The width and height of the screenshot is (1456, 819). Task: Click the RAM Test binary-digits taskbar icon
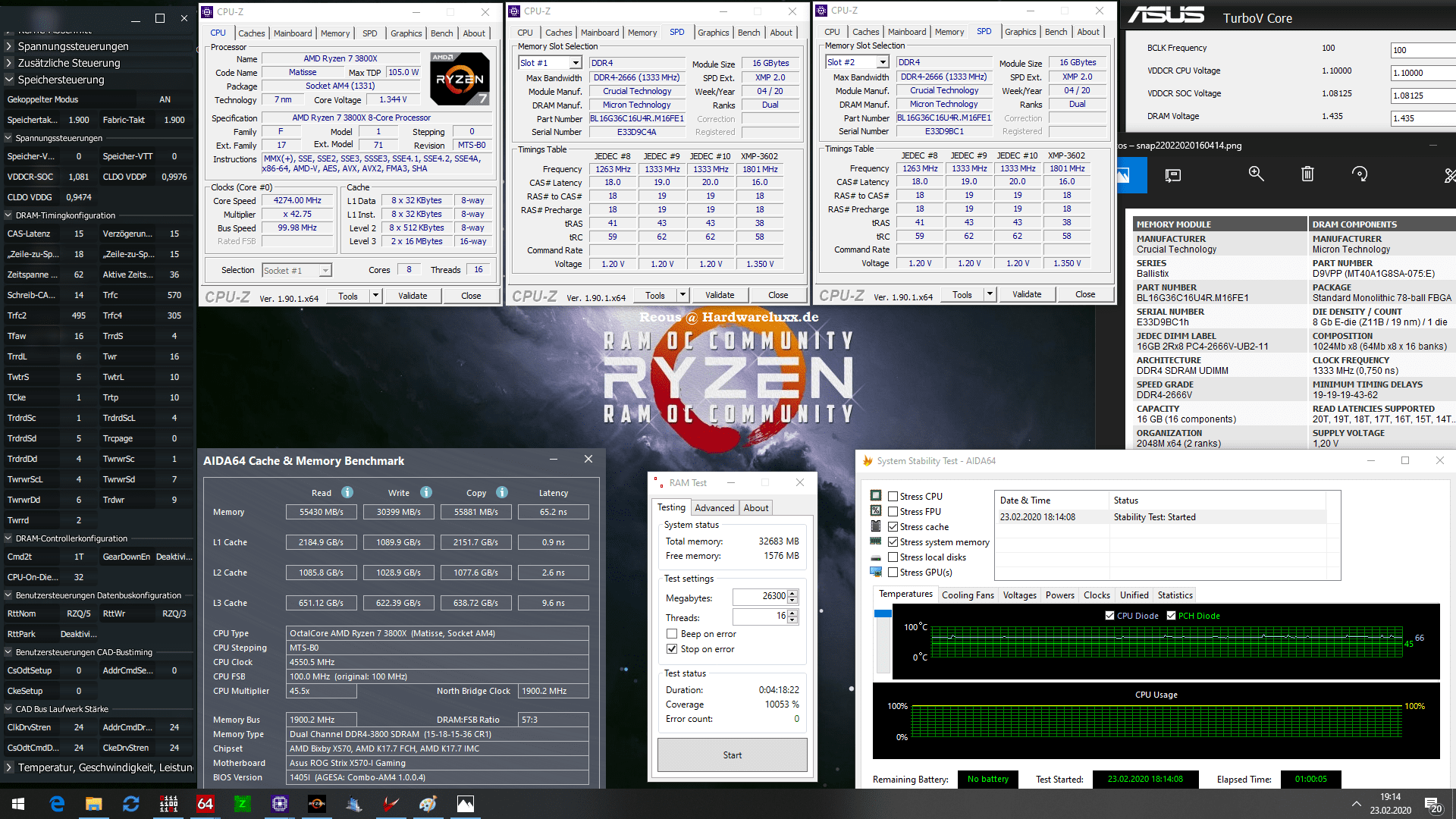point(168,804)
